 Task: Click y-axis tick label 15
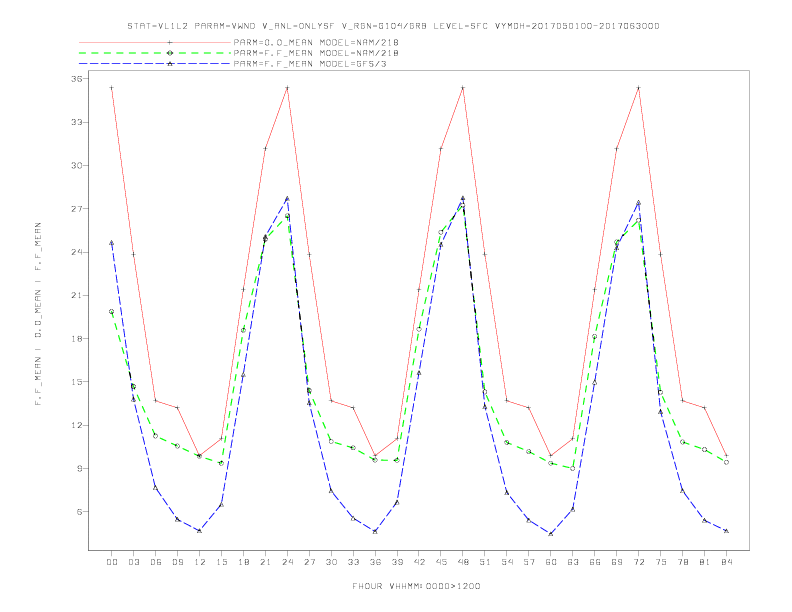point(77,382)
